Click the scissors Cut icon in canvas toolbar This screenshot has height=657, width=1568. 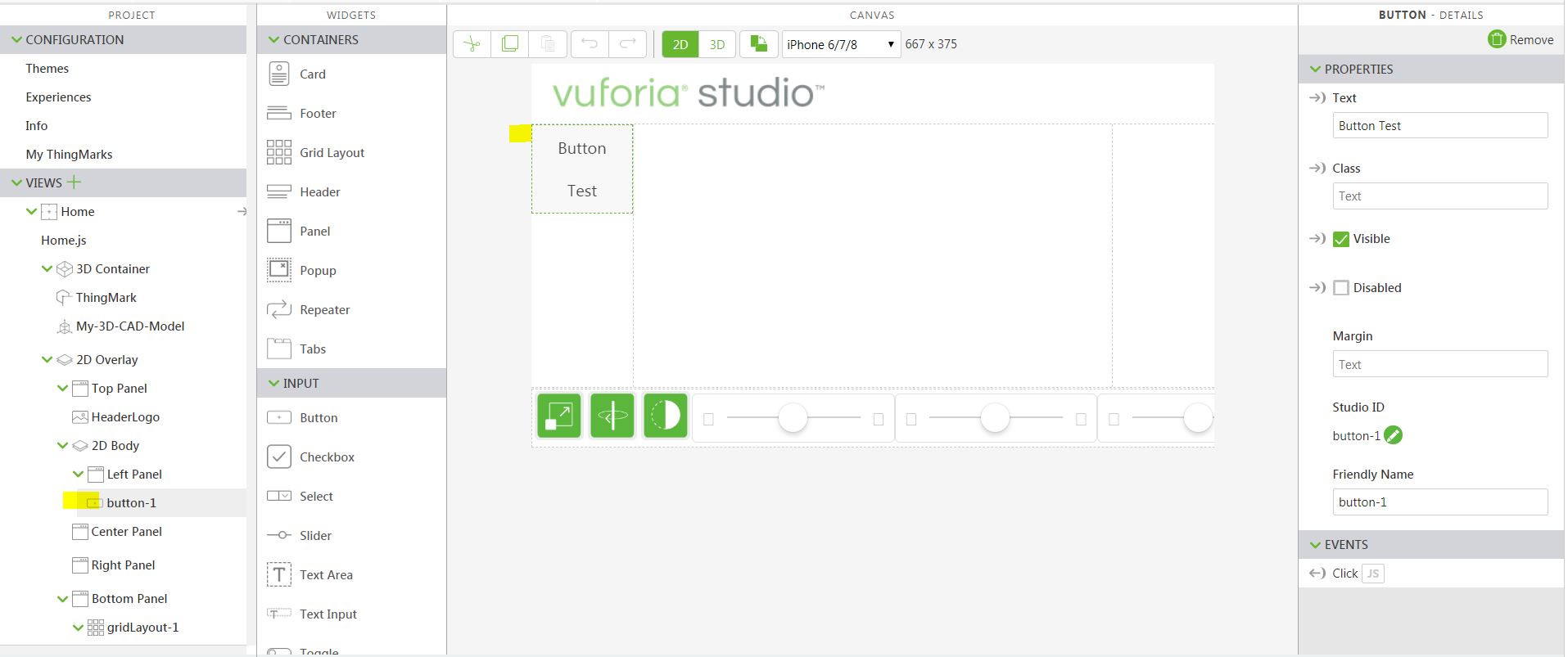pyautogui.click(x=472, y=44)
